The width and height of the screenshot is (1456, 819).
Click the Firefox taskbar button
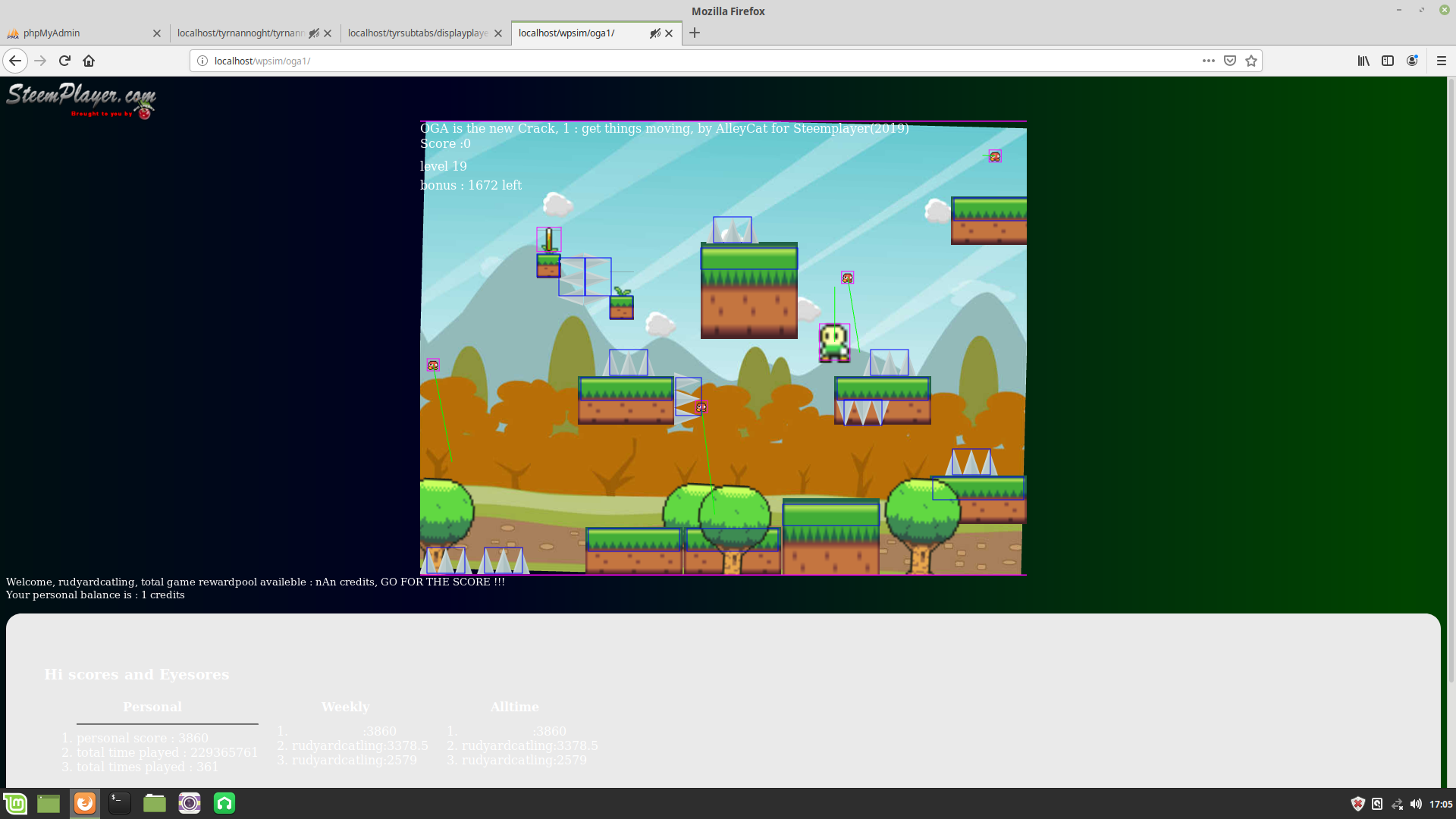pos(85,803)
